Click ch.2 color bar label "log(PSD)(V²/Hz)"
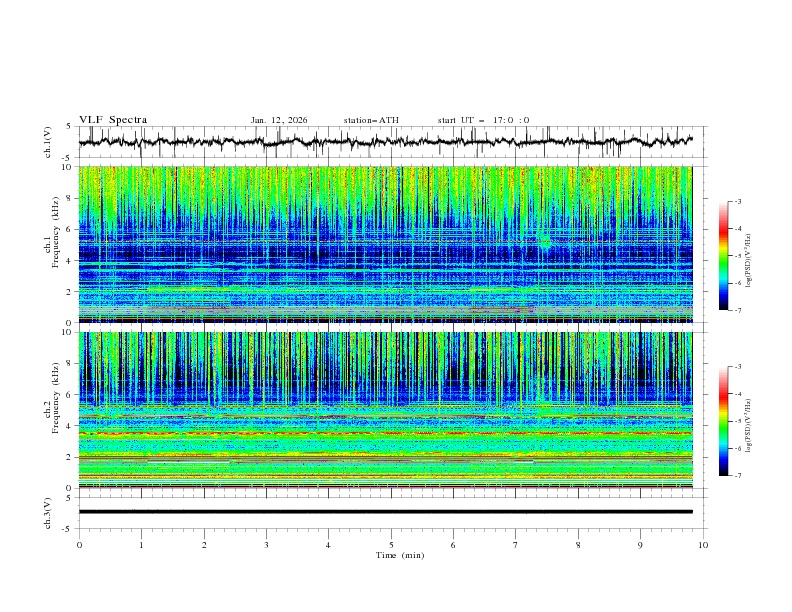 749,426
